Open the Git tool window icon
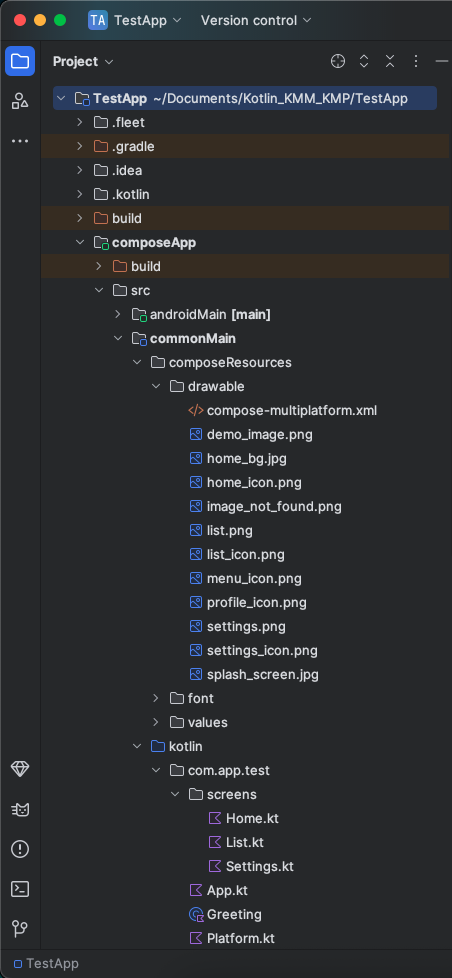This screenshot has width=452, height=978. coord(20,929)
